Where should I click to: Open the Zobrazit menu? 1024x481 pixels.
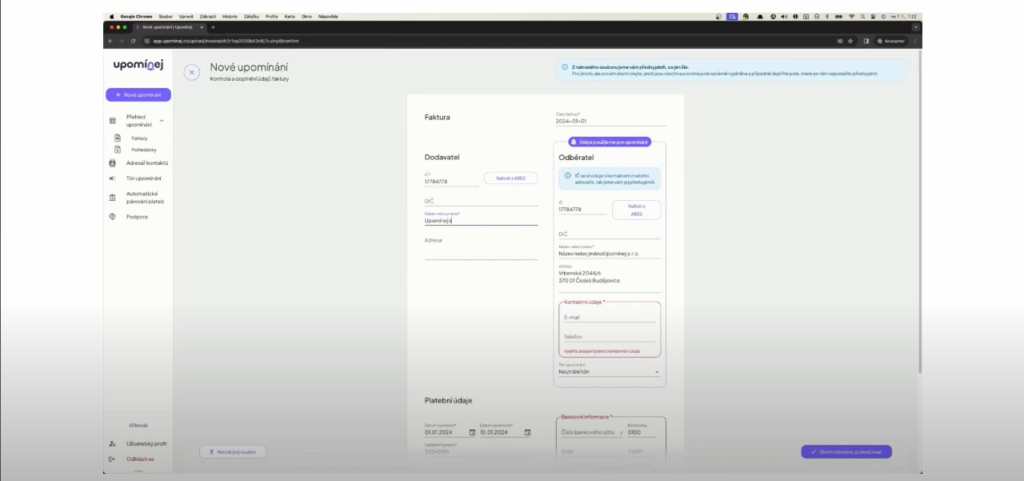click(x=208, y=16)
